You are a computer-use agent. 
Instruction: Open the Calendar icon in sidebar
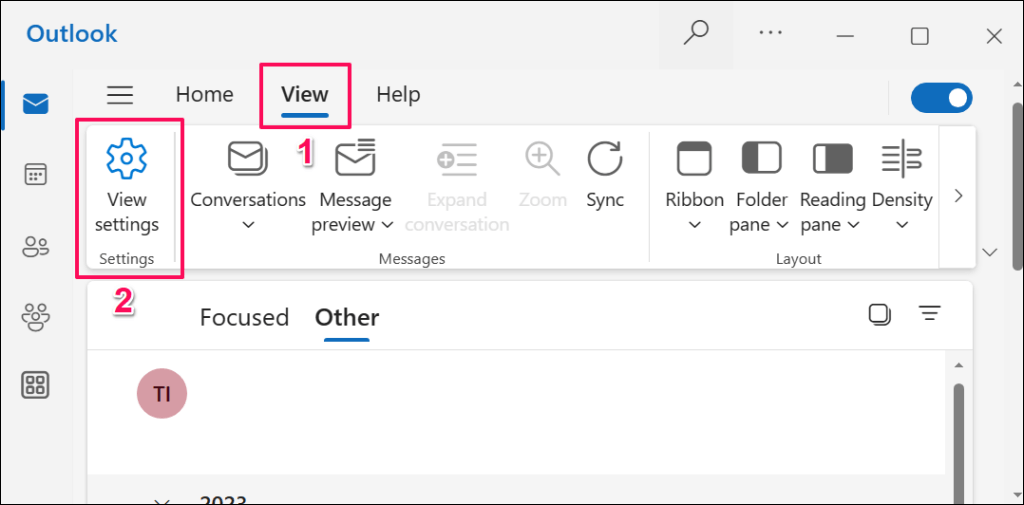pos(35,175)
